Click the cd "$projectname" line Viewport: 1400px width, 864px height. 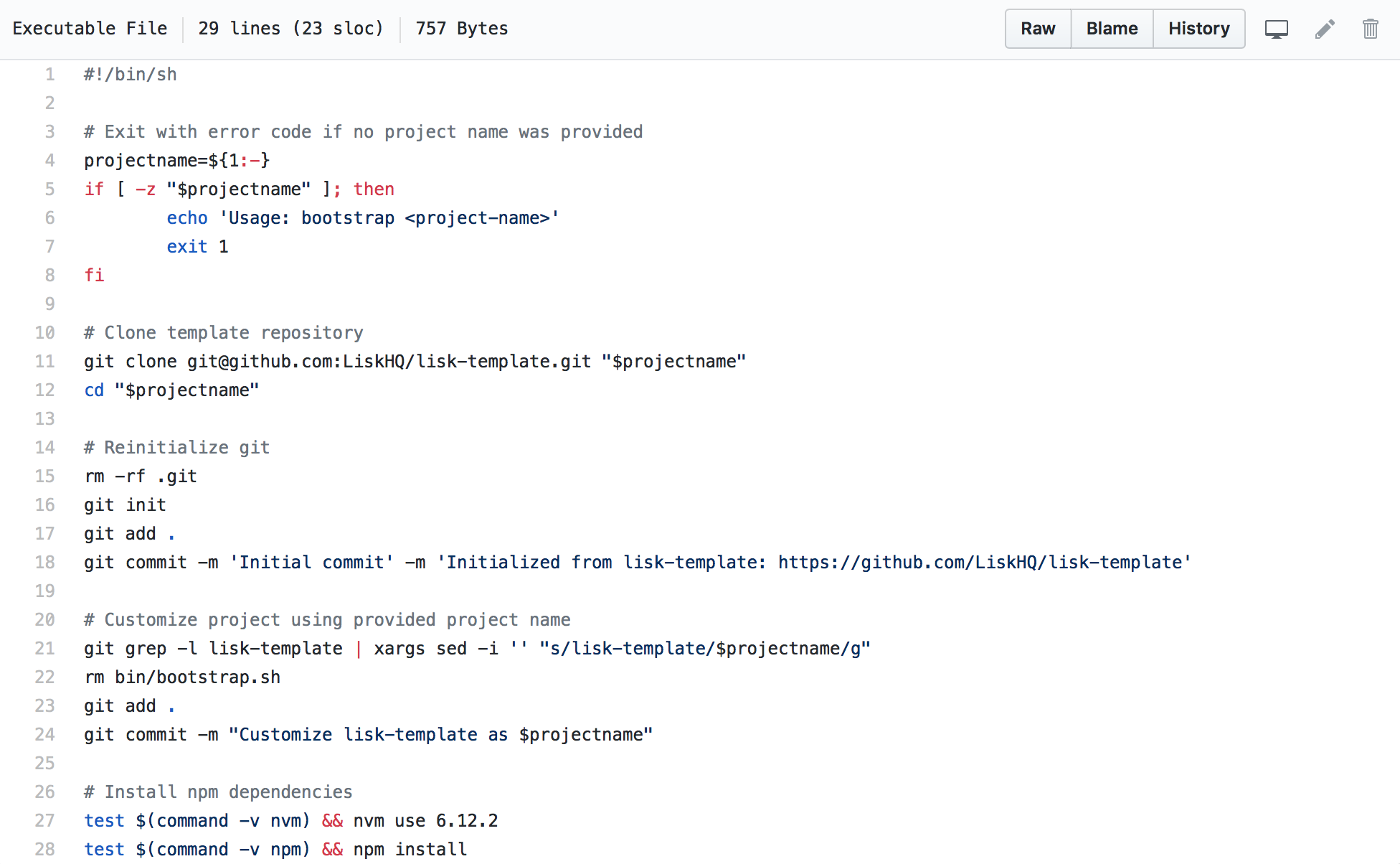171,390
